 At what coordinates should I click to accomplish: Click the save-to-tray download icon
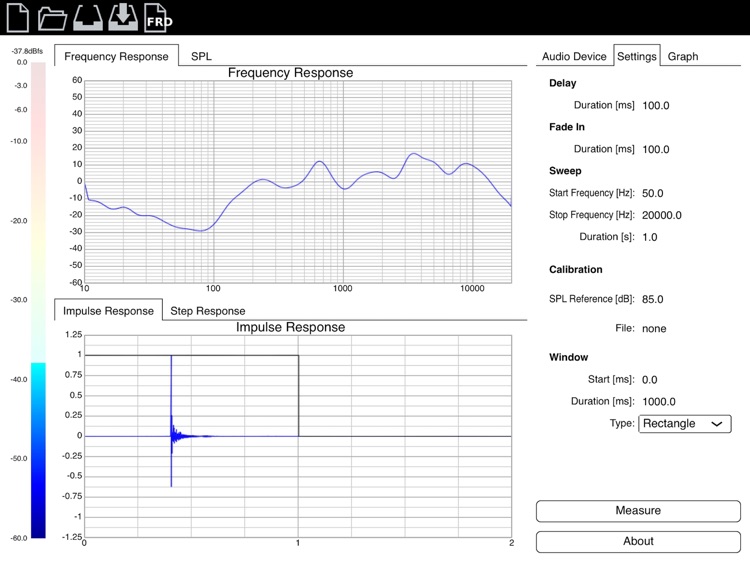123,18
